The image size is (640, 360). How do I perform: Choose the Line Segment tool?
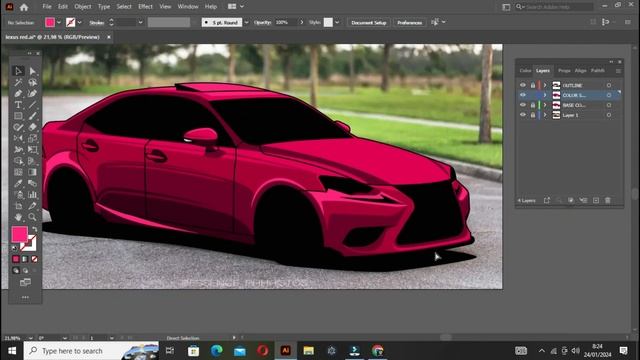click(33, 105)
